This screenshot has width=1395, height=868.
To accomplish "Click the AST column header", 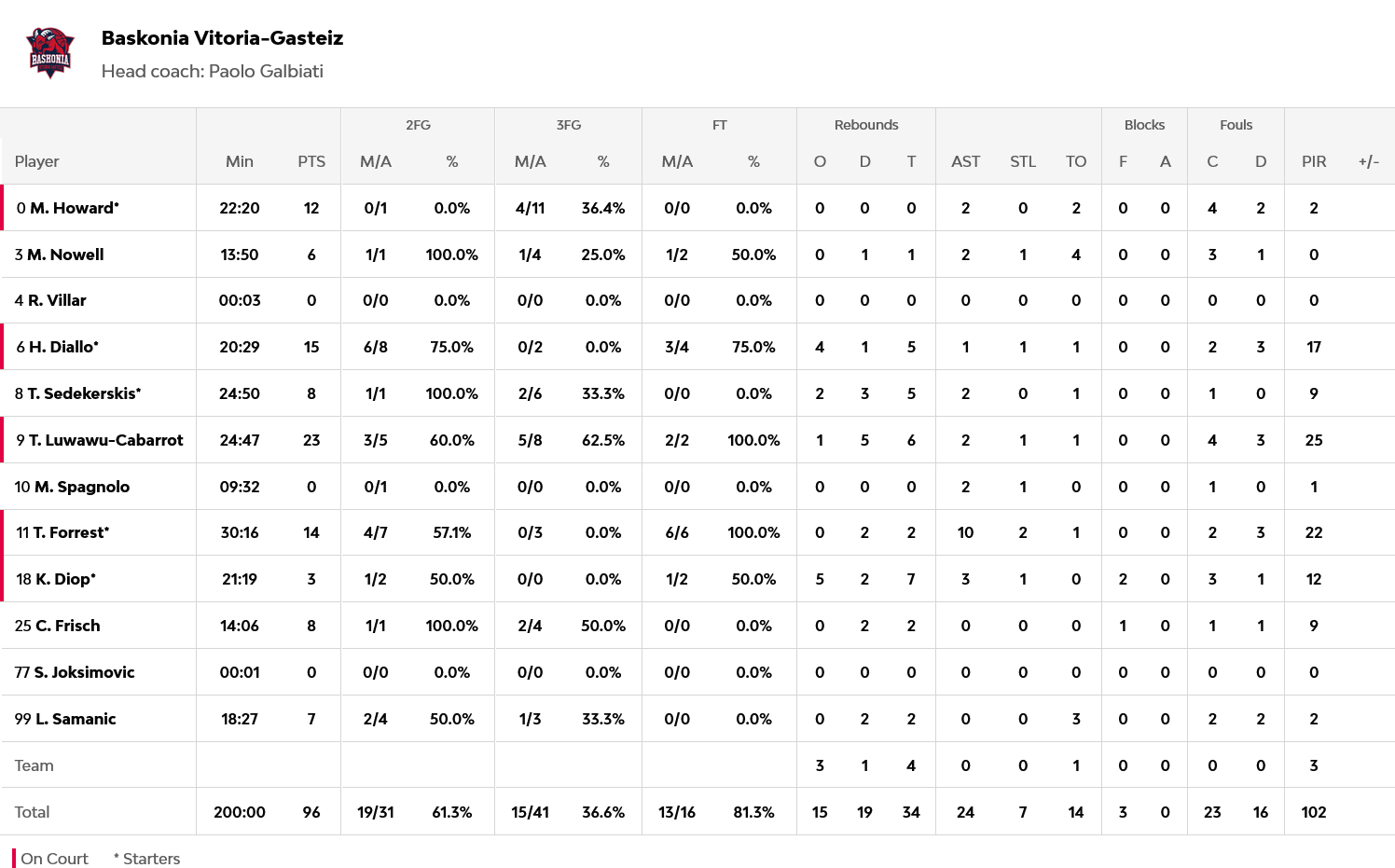I will pos(965,161).
